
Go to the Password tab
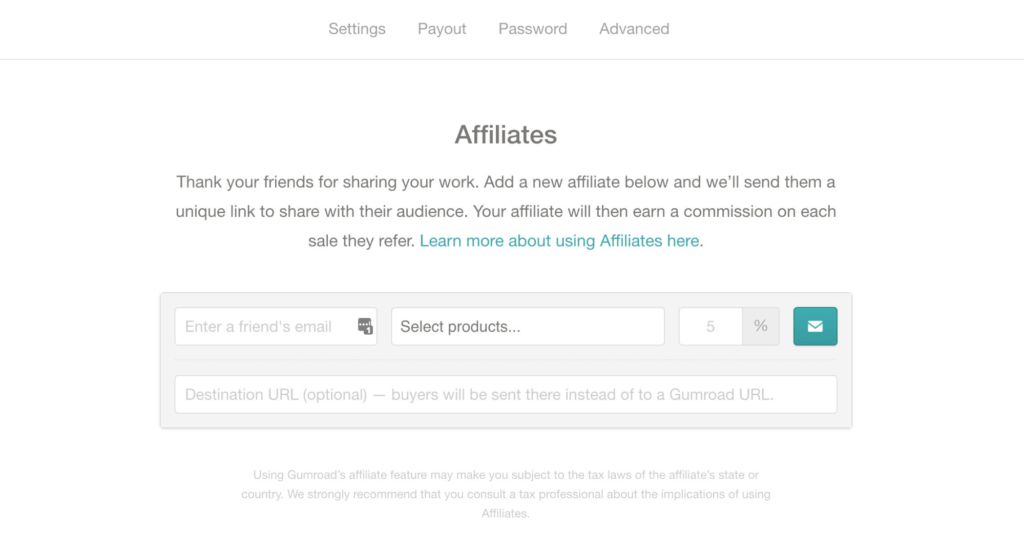533,29
